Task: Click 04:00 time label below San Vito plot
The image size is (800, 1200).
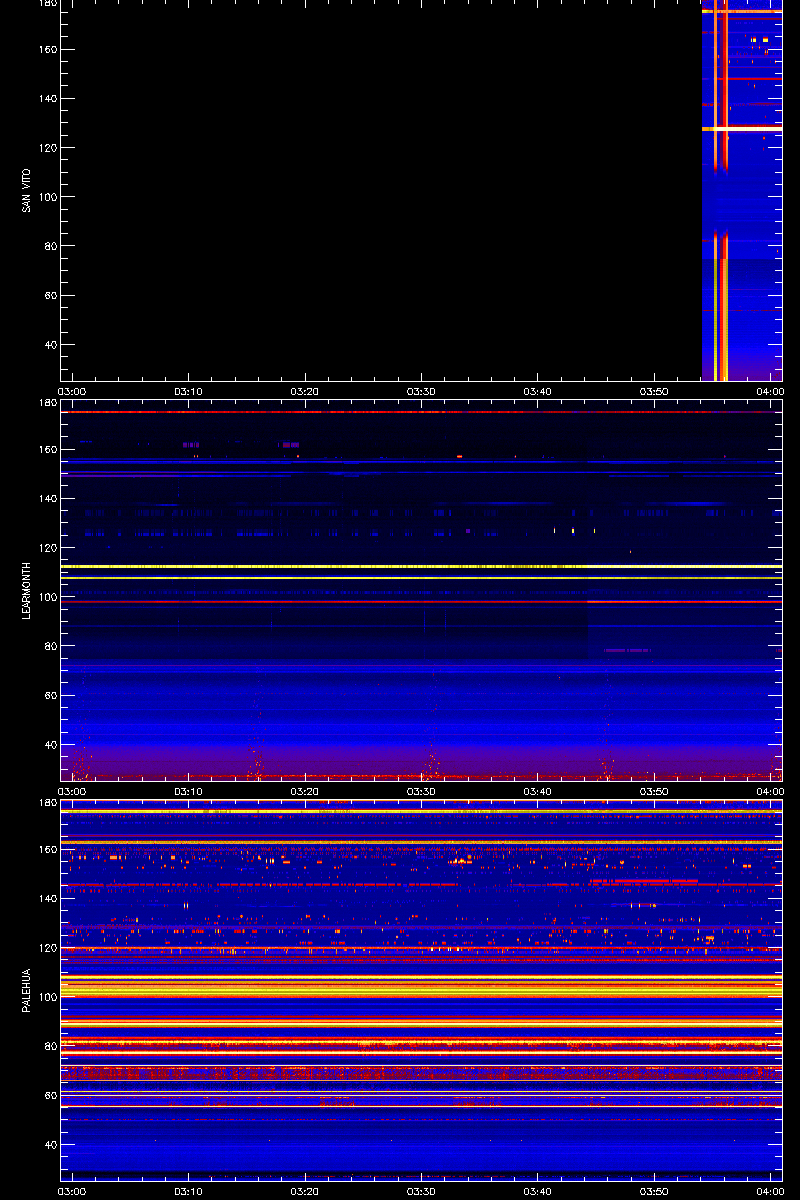Action: click(x=770, y=392)
